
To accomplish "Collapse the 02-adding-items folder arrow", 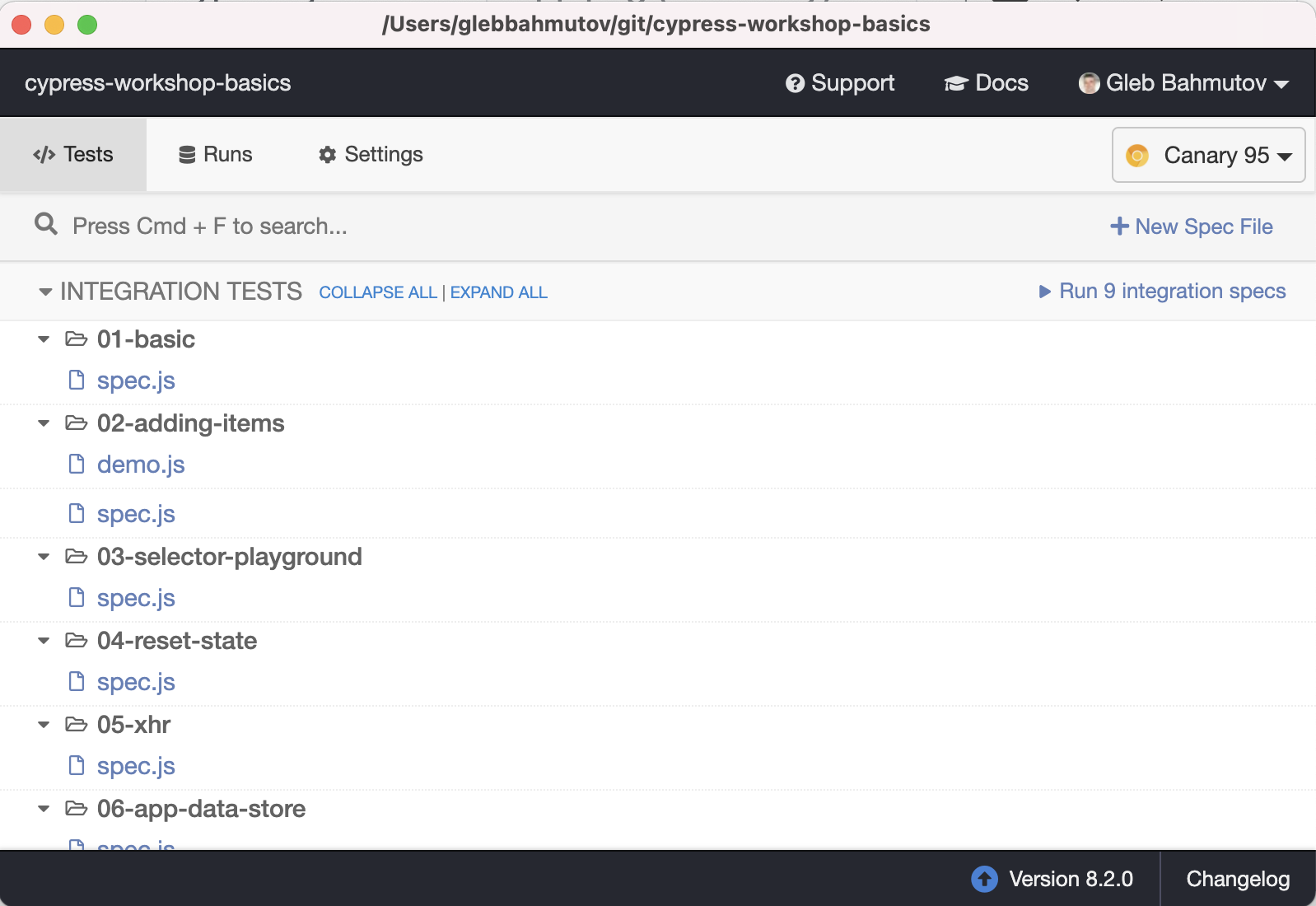I will (x=44, y=423).
